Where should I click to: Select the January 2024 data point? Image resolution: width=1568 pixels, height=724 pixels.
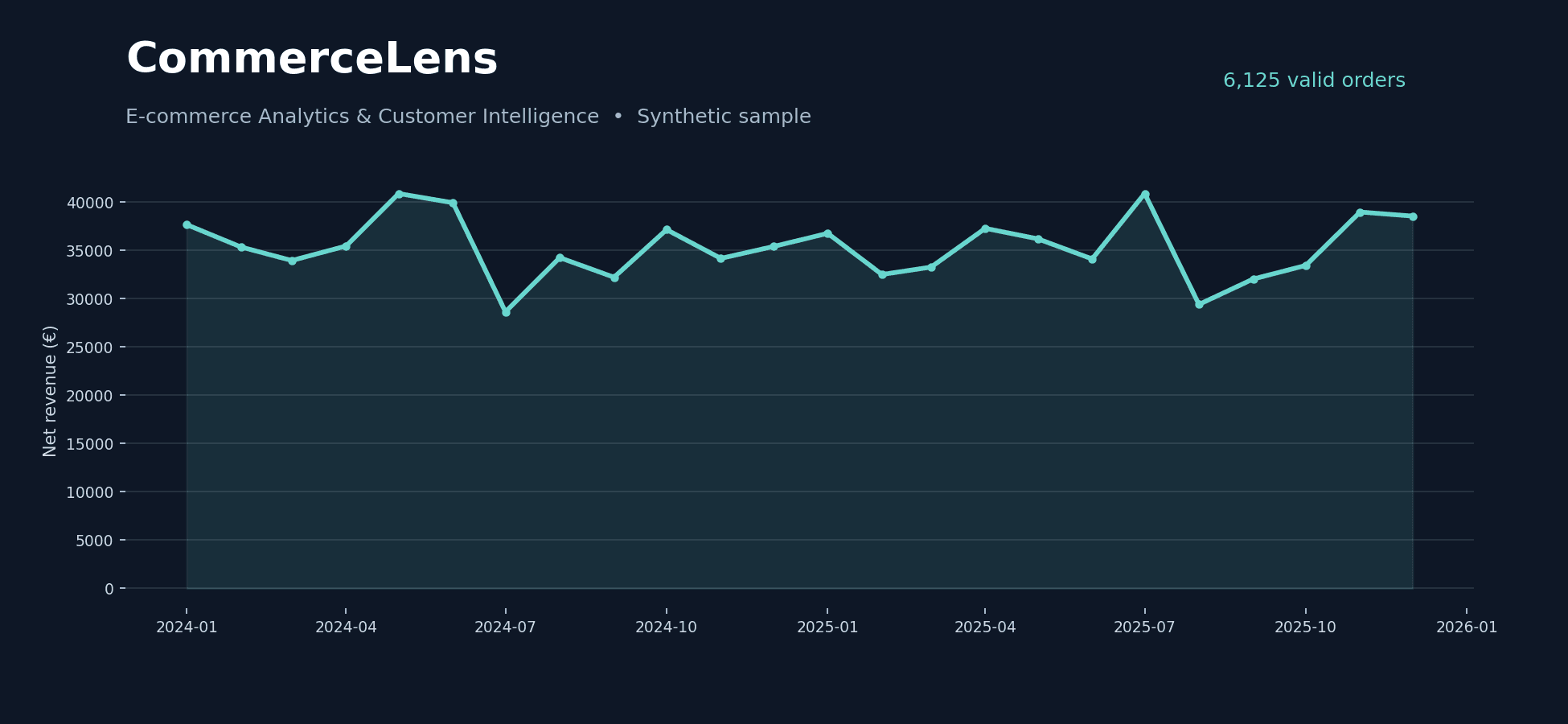[187, 224]
